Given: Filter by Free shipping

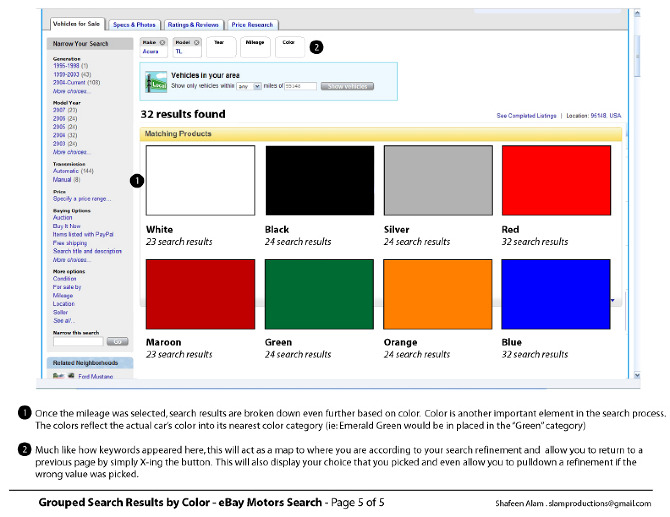Looking at the screenshot, I should click(x=70, y=243).
